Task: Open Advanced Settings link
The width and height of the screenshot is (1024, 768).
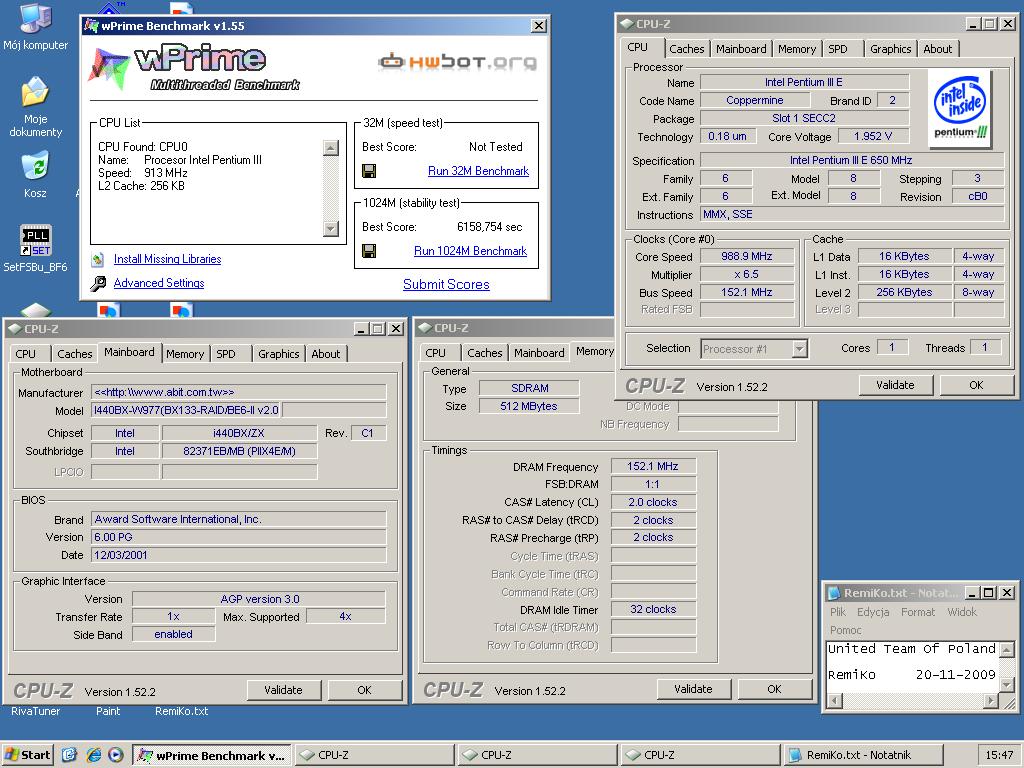Action: [x=159, y=283]
